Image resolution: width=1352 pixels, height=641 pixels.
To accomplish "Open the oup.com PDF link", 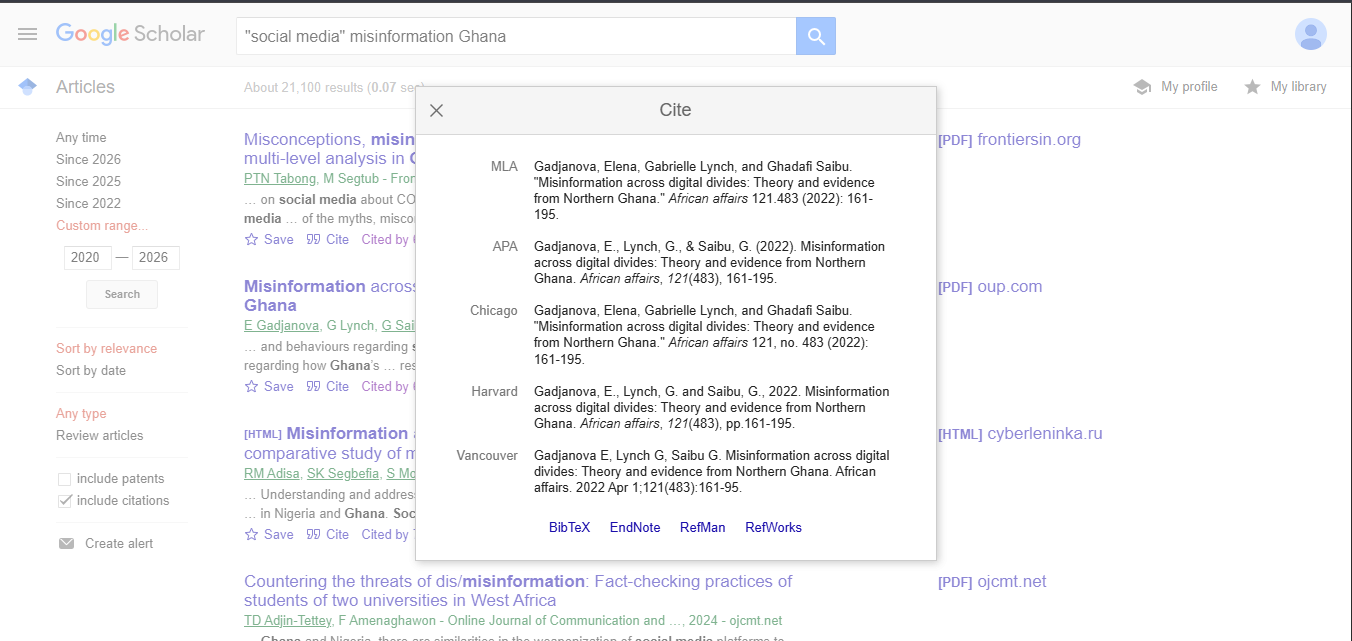I will [990, 287].
